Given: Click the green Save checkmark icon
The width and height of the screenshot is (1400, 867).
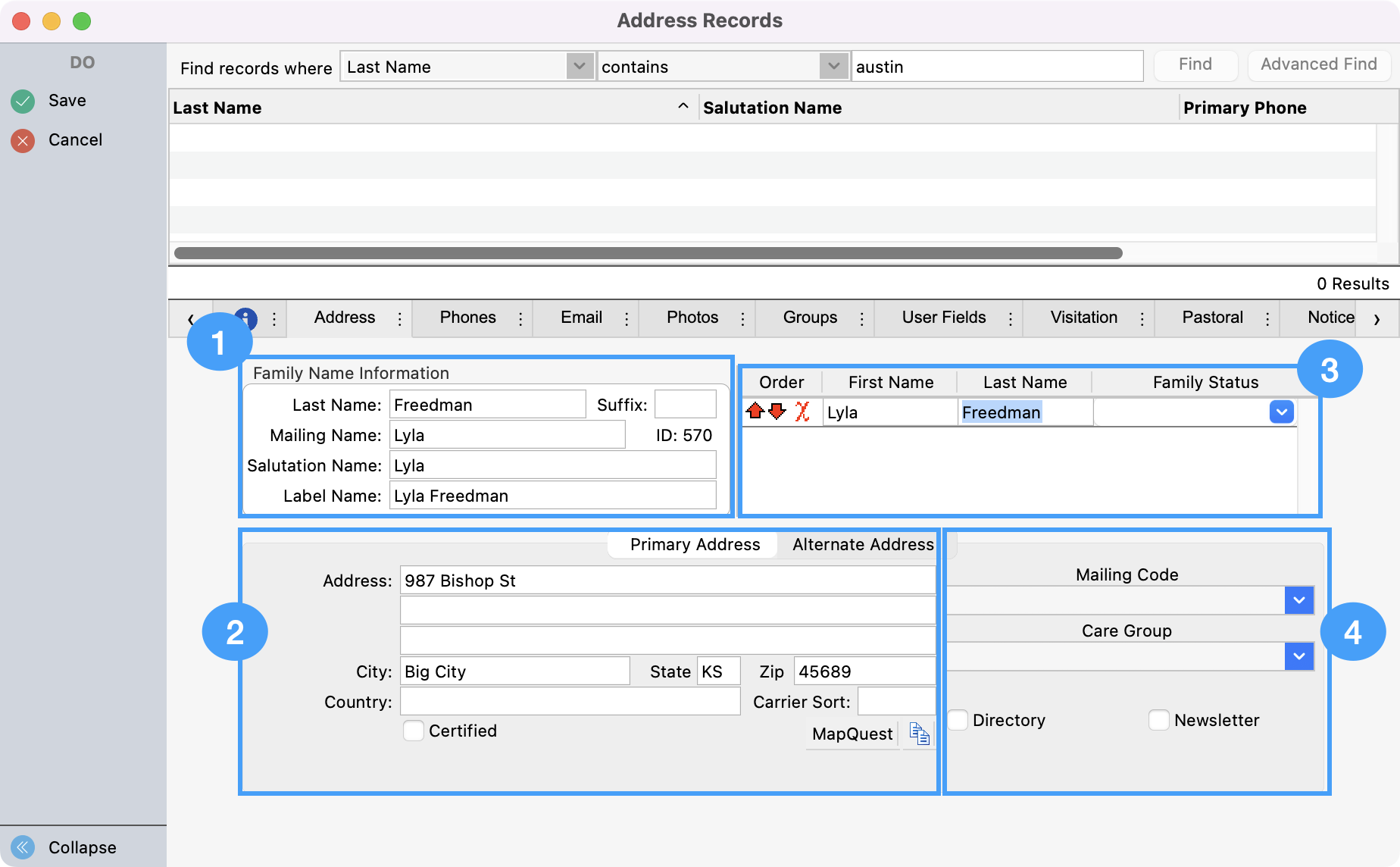Looking at the screenshot, I should 23,101.
